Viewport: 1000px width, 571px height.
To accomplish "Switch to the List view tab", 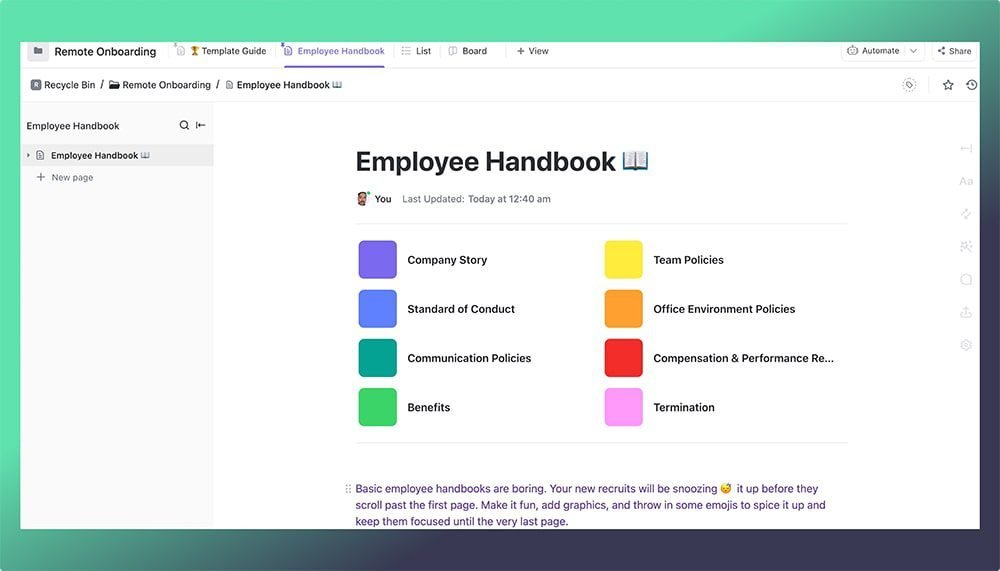I will coord(416,51).
